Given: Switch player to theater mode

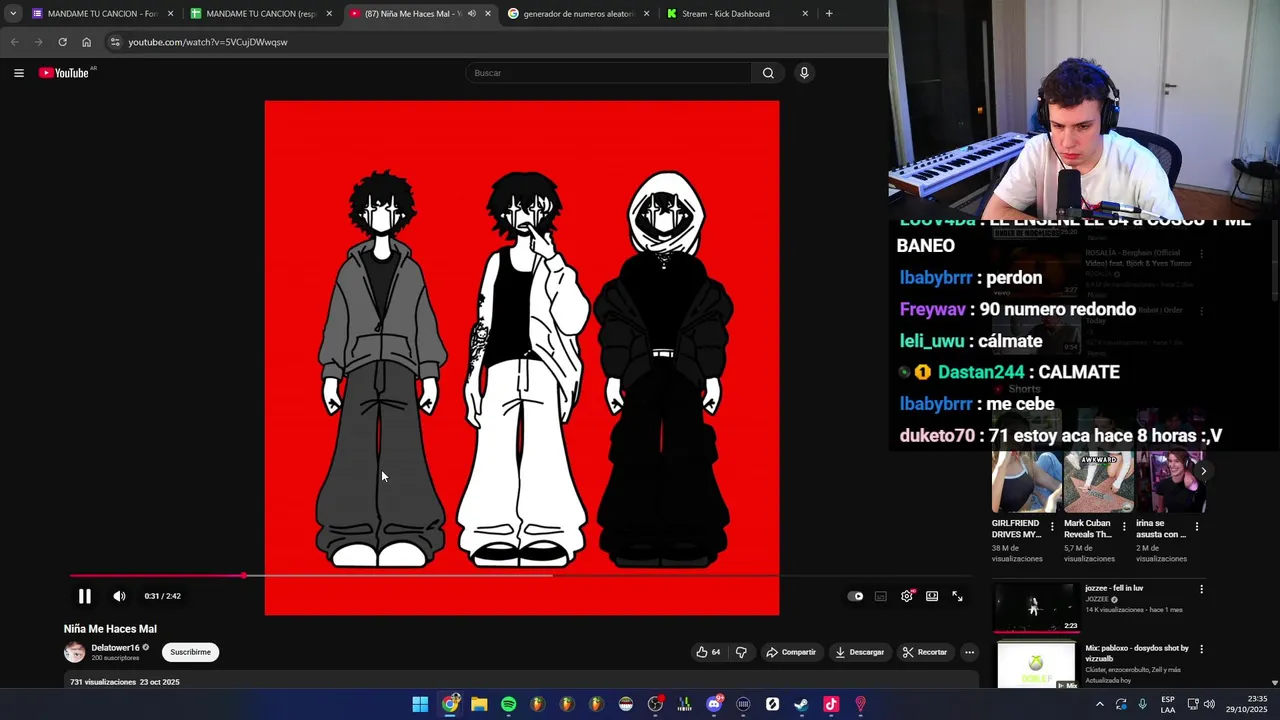Looking at the screenshot, I should 932,596.
